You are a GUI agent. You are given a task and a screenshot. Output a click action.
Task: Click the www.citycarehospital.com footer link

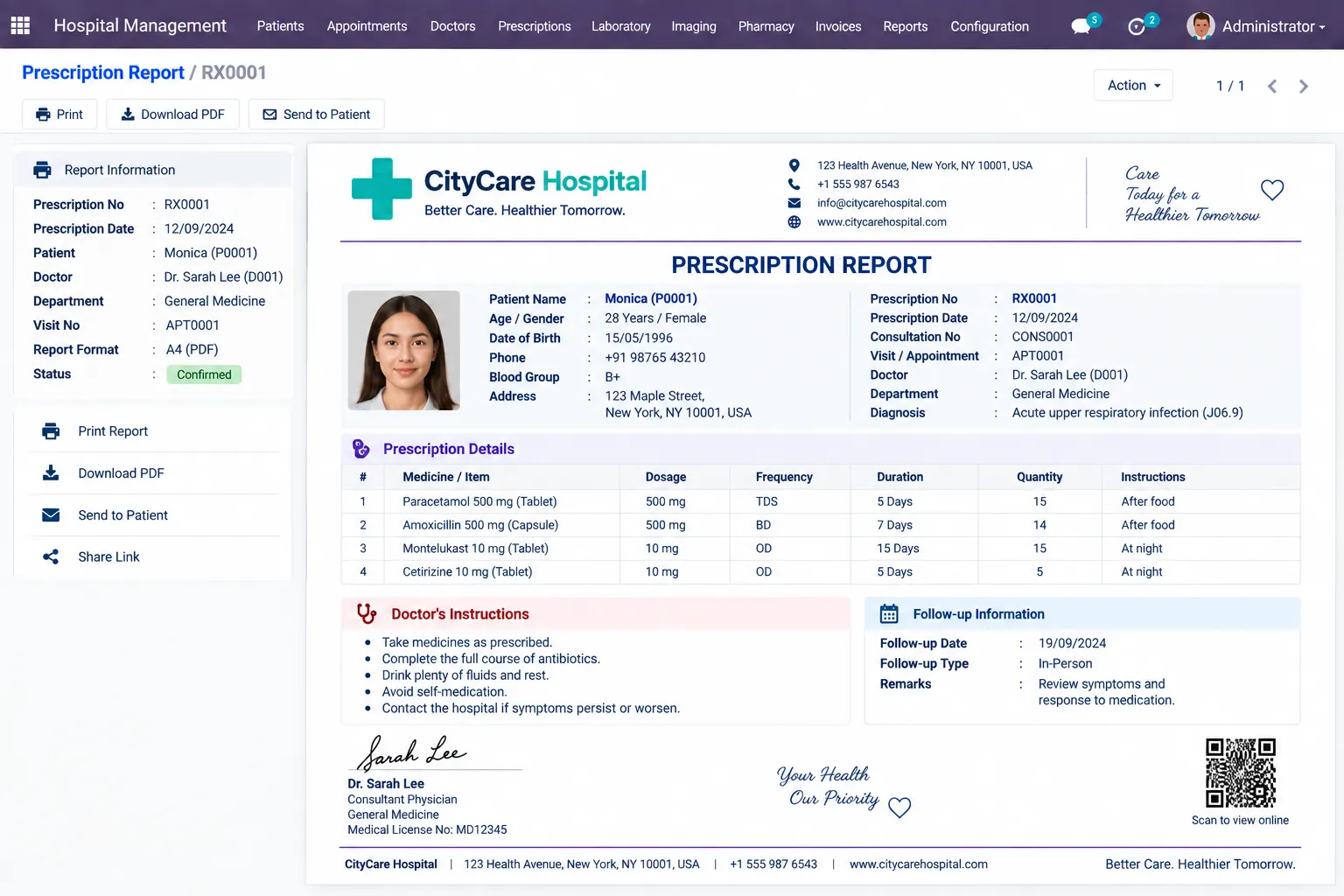pyautogui.click(x=918, y=864)
